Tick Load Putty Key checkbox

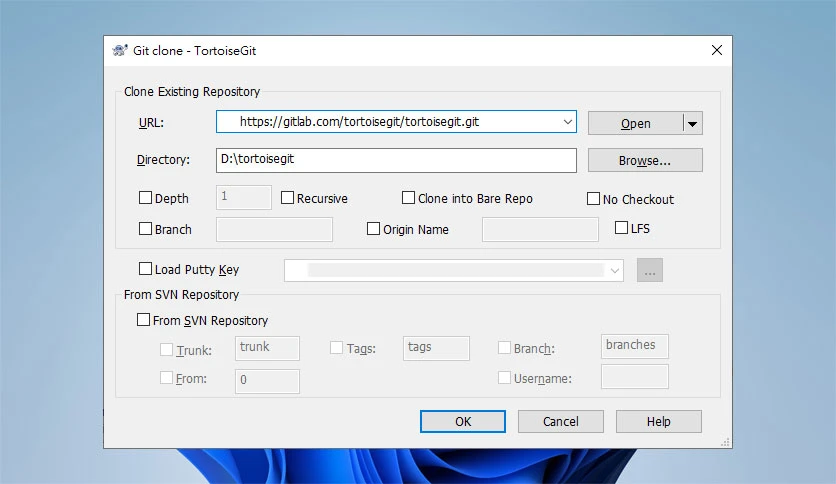(x=145, y=269)
